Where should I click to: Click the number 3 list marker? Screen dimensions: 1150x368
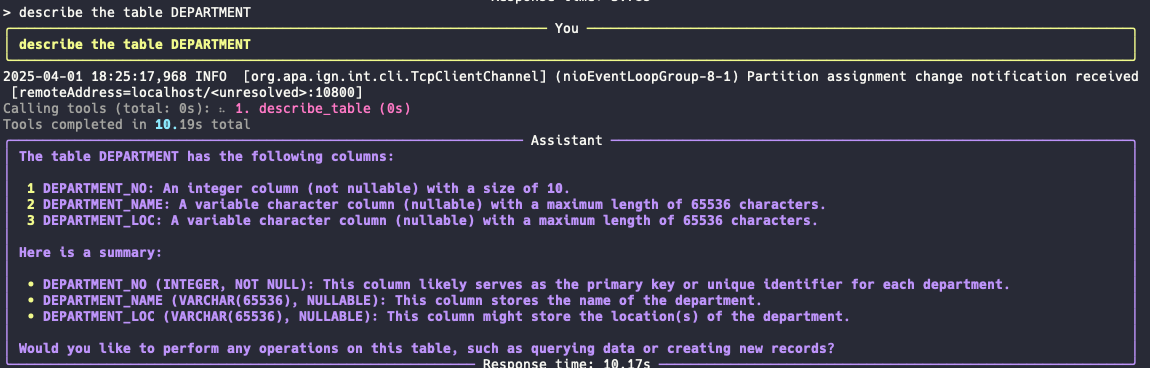click(x=31, y=220)
